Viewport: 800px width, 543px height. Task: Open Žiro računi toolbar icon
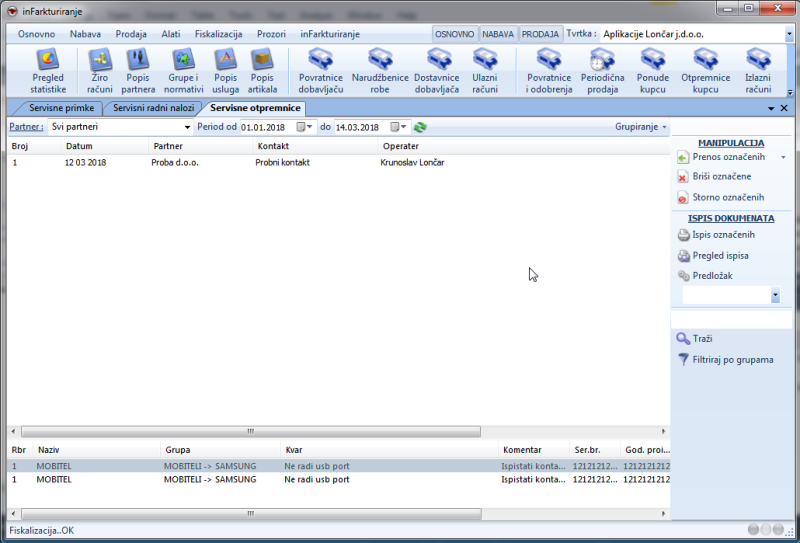pos(99,71)
